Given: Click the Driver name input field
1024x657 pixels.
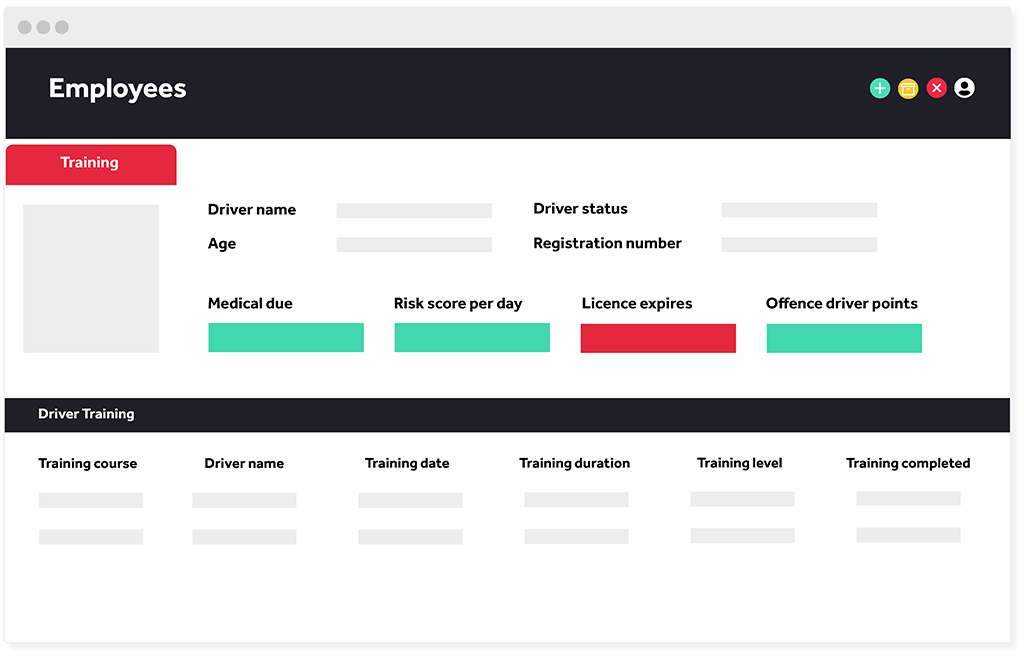Looking at the screenshot, I should click(x=414, y=210).
